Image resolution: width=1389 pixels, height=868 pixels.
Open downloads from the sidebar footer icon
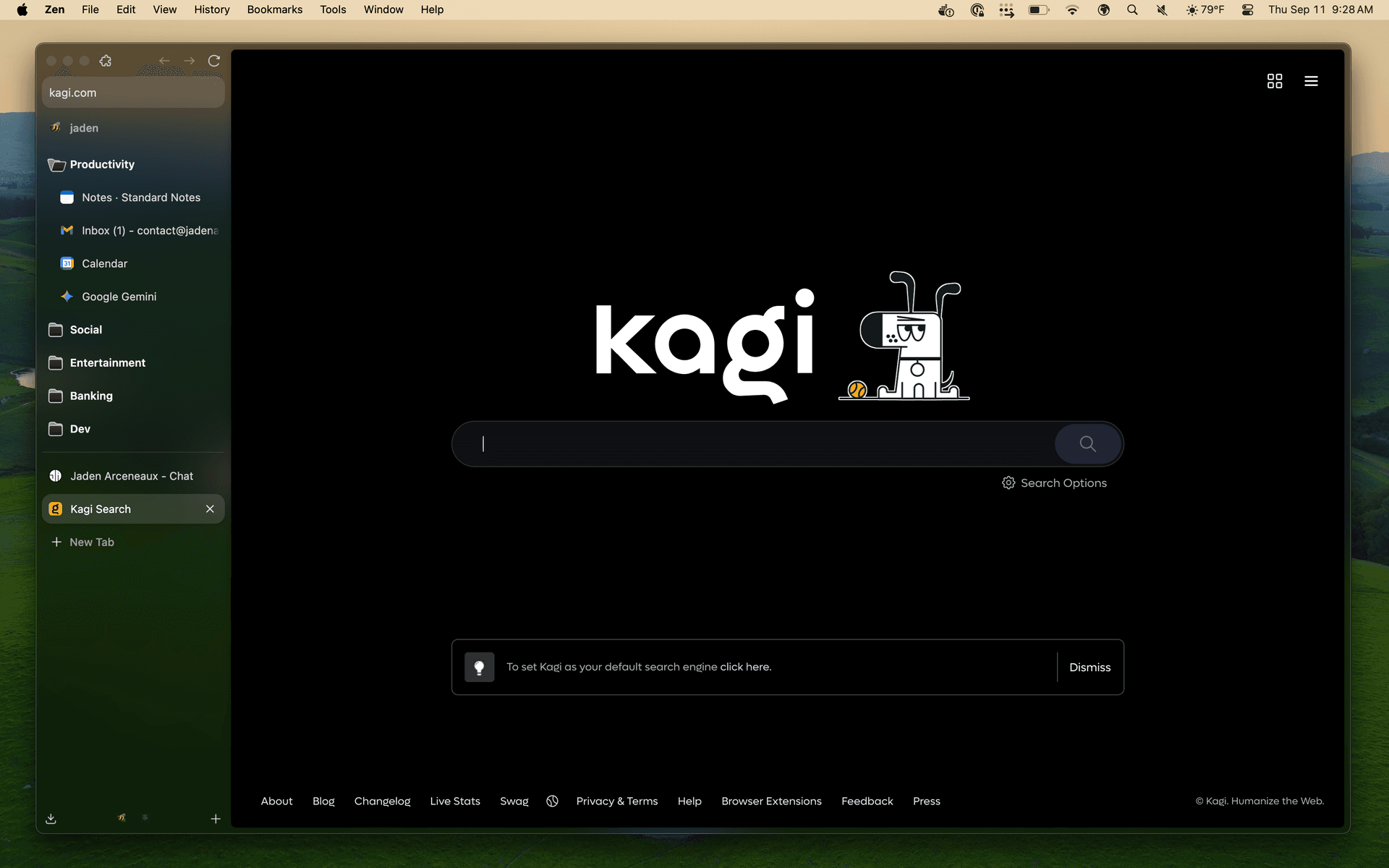tap(51, 818)
